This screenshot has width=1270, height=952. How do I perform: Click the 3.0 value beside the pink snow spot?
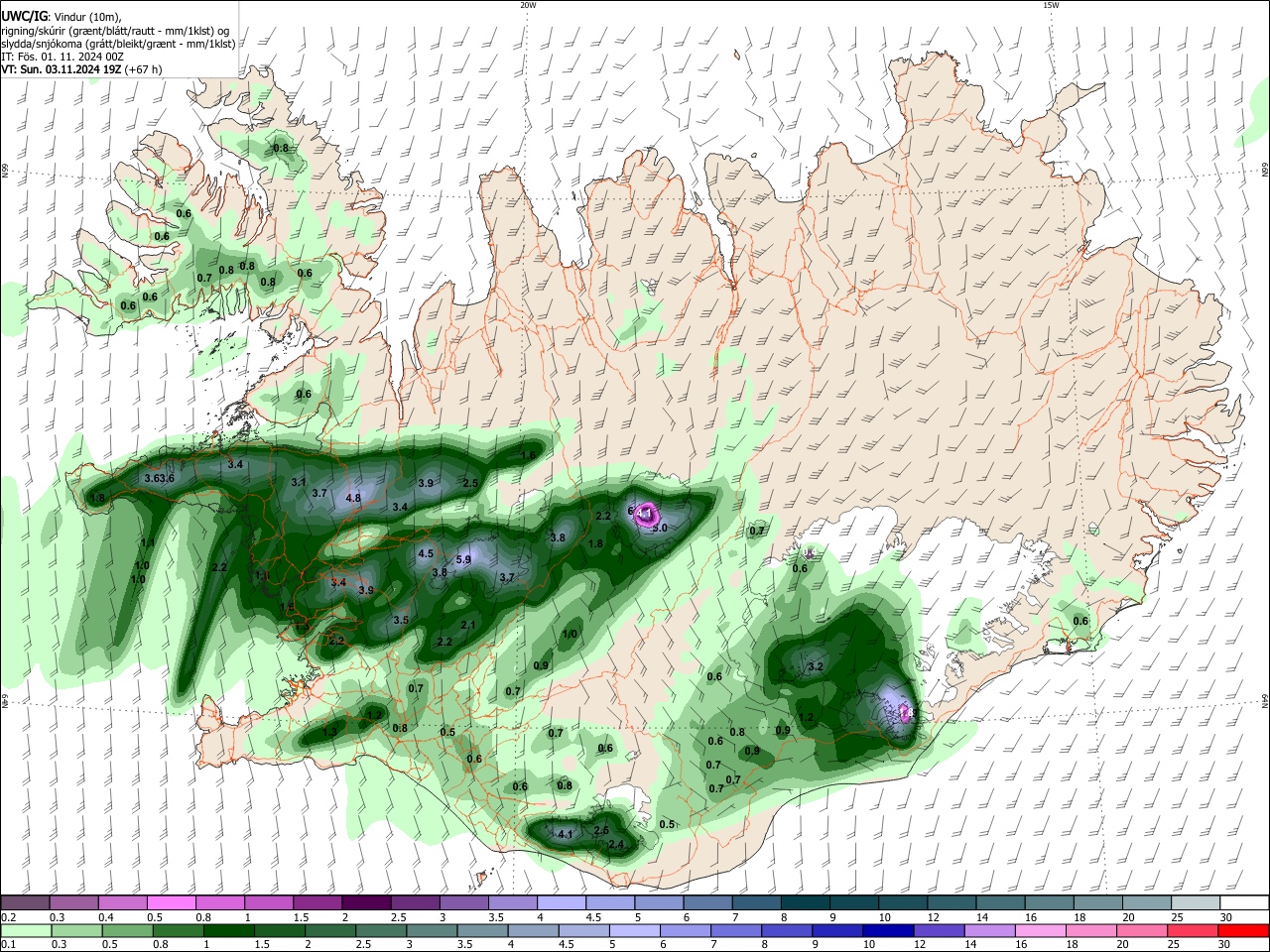point(660,528)
